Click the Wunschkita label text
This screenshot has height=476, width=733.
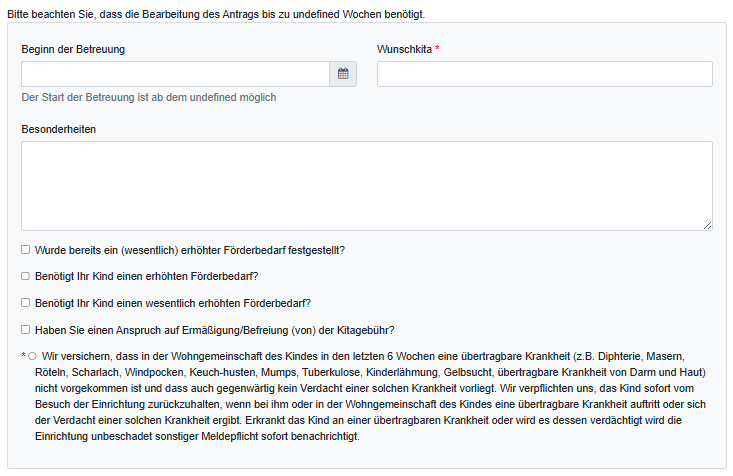tap(404, 49)
